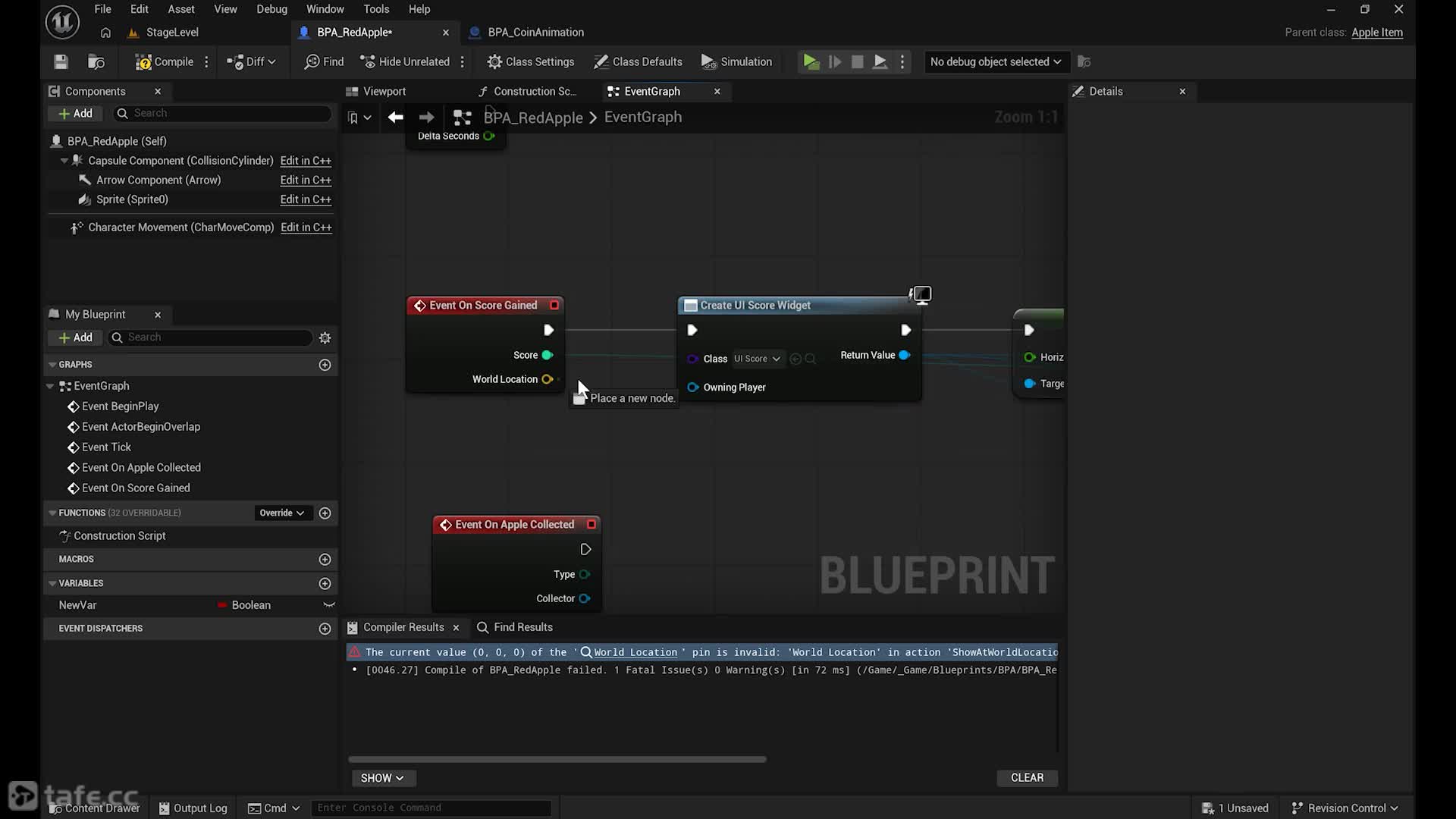Open the functions Override dropdown
1456x819 pixels.
(x=281, y=513)
